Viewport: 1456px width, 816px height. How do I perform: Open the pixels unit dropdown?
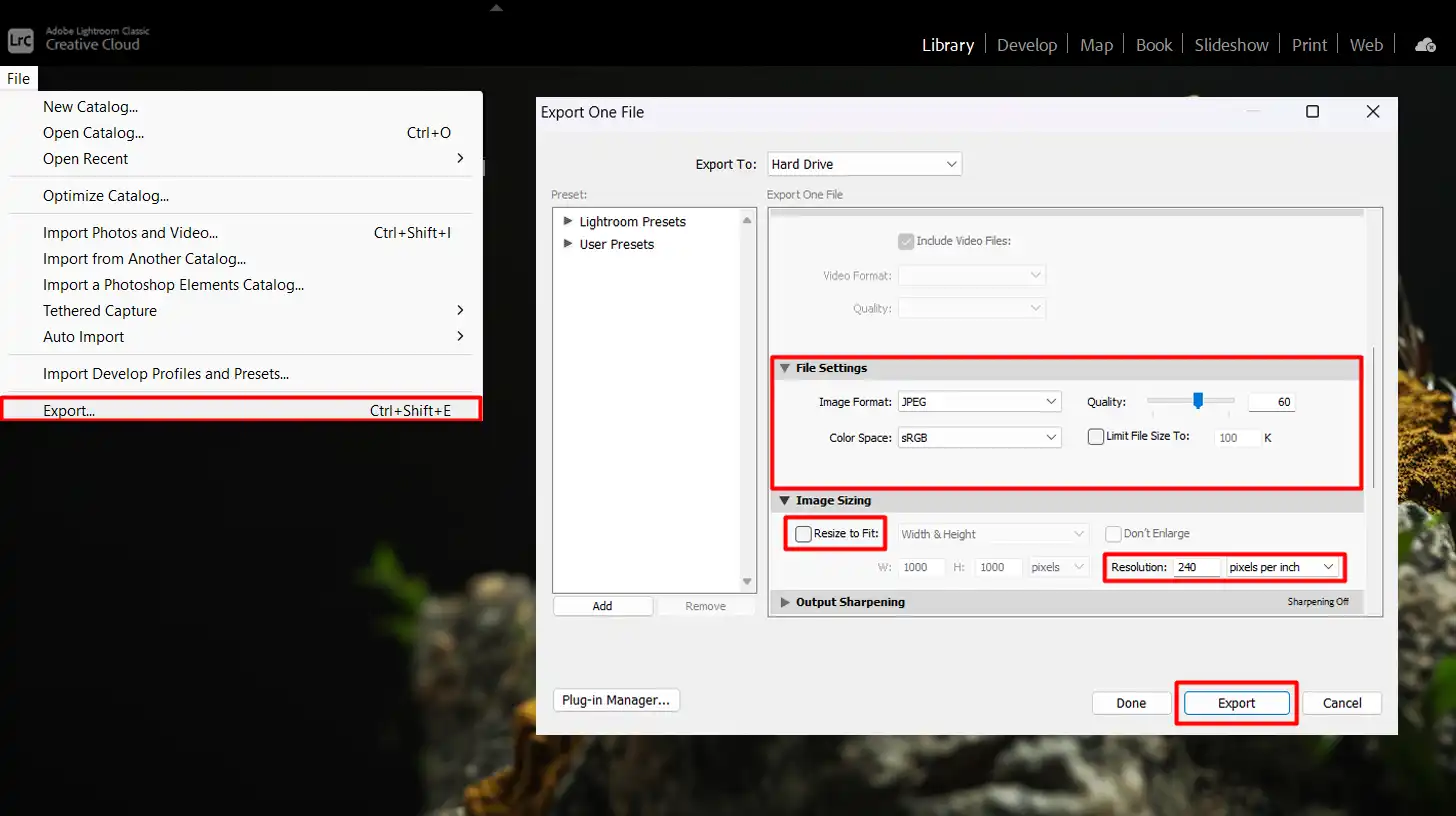1059,567
